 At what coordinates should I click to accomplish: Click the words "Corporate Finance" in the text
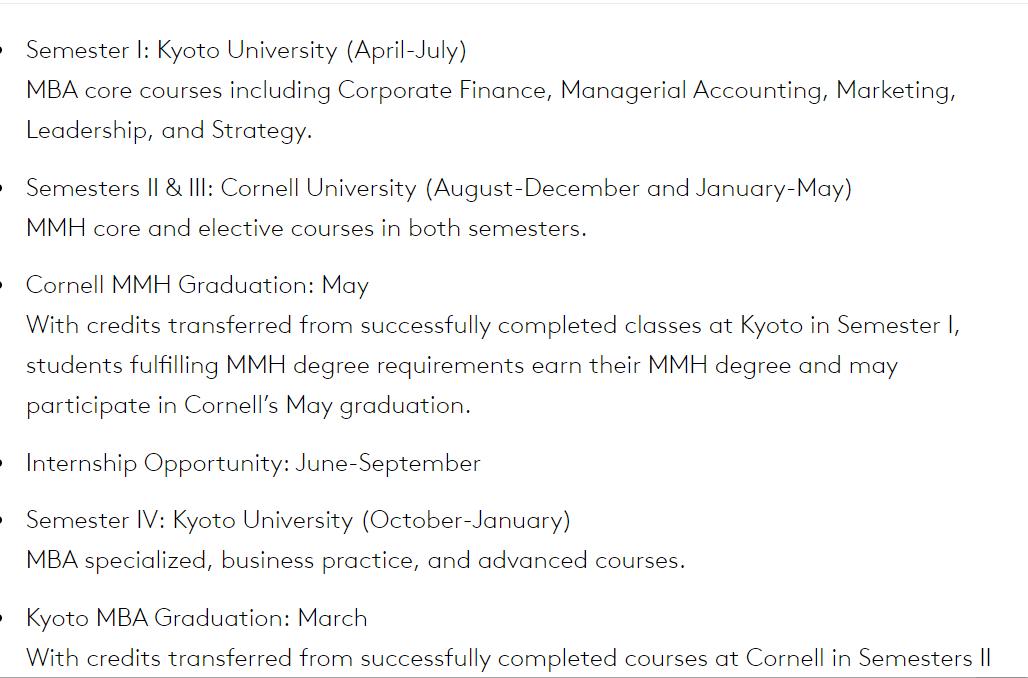coord(443,90)
